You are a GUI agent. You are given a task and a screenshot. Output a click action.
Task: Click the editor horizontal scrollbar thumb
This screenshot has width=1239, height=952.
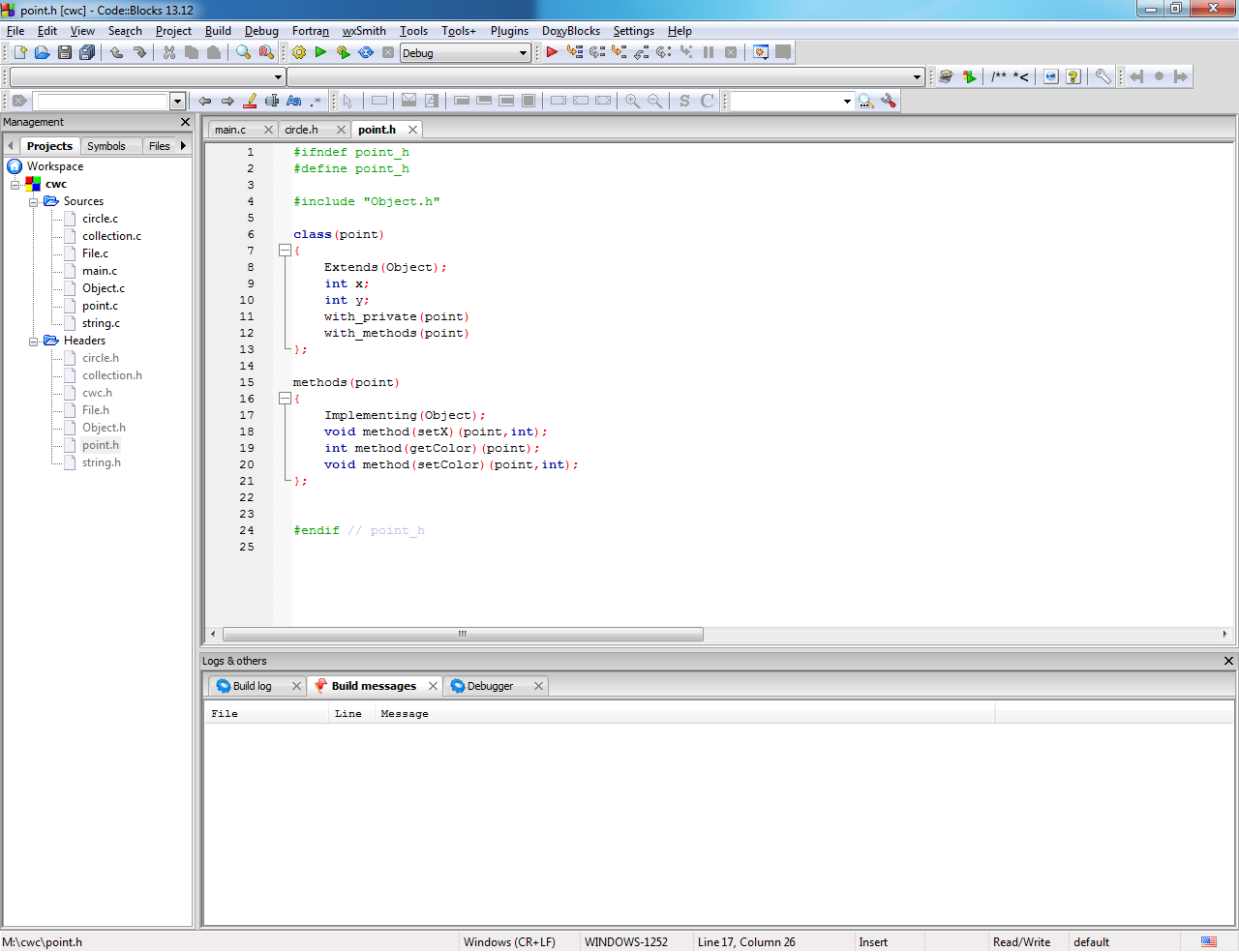(x=463, y=635)
